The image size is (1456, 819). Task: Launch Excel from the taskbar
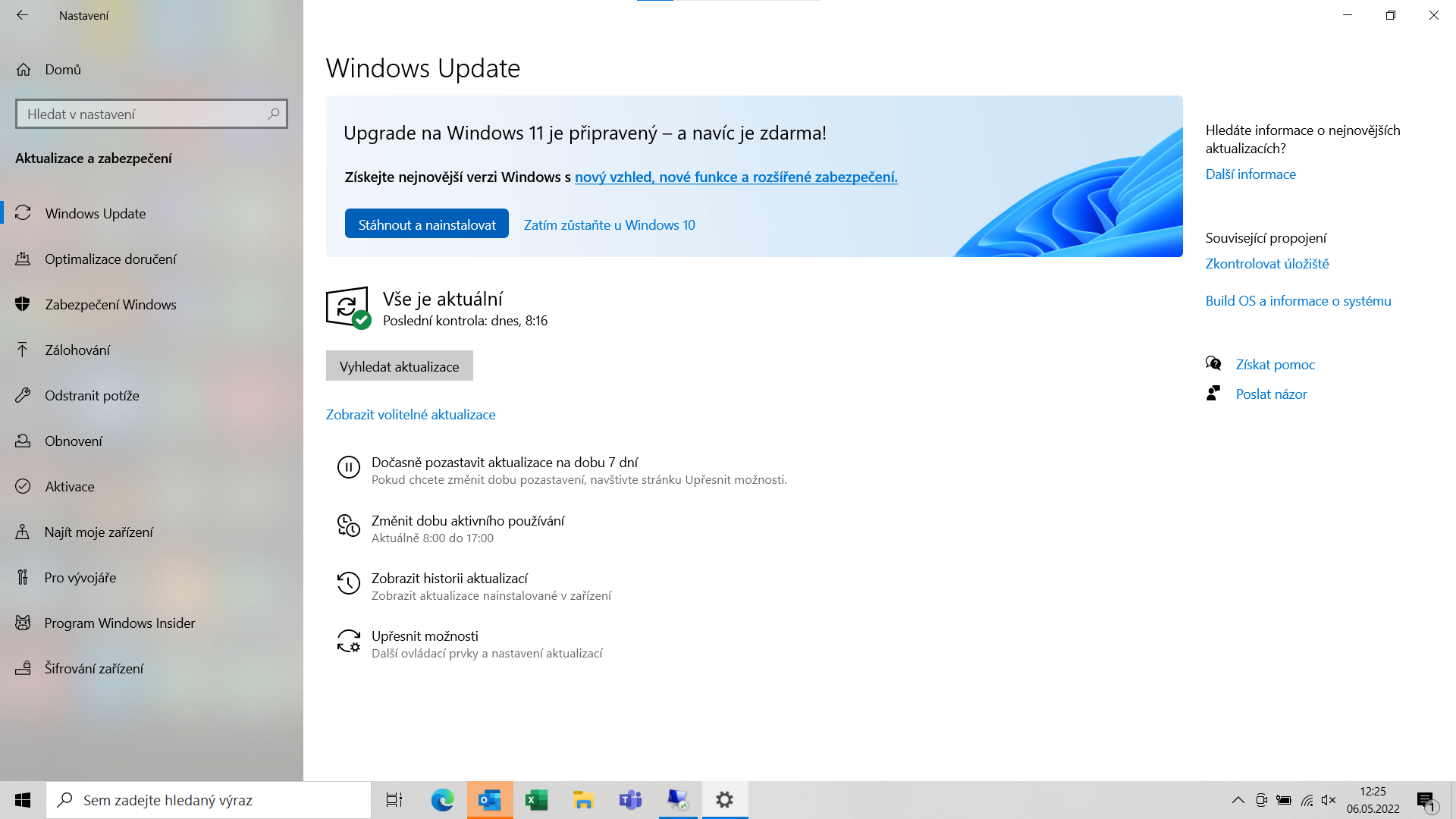coord(536,799)
